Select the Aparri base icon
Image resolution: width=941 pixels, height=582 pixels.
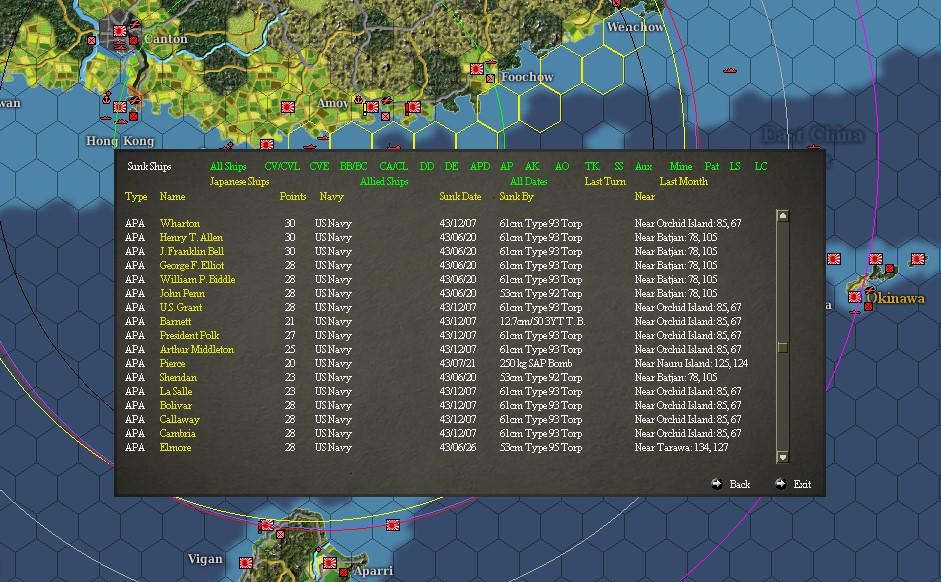(x=329, y=563)
